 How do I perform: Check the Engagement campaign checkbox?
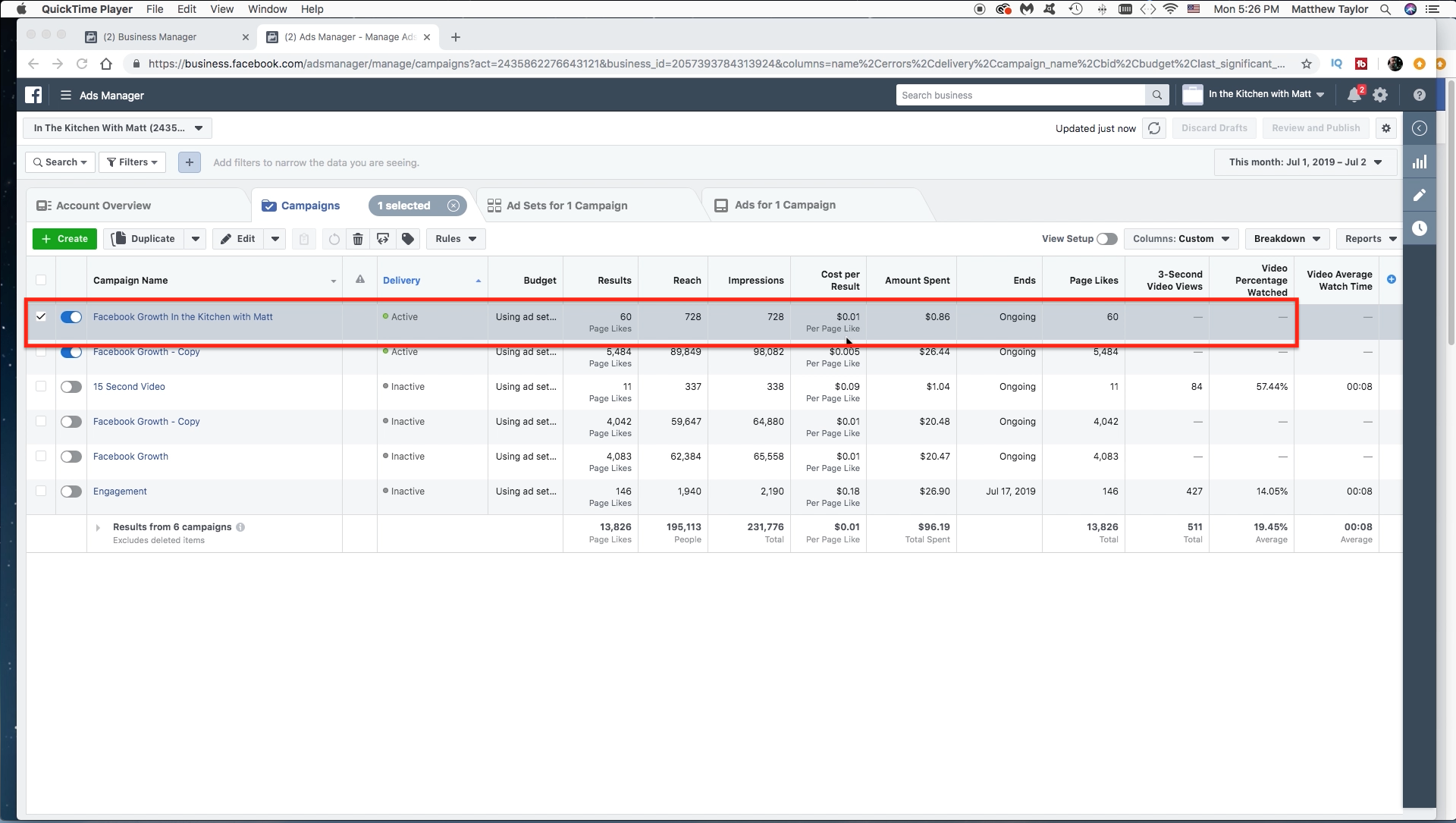point(41,491)
